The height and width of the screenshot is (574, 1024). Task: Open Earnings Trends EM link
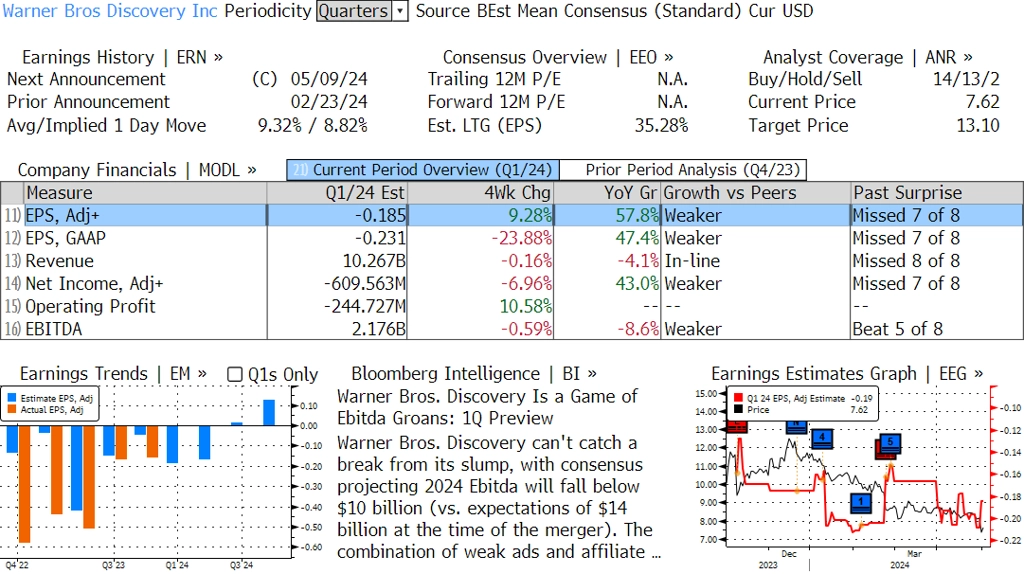pyautogui.click(x=113, y=374)
